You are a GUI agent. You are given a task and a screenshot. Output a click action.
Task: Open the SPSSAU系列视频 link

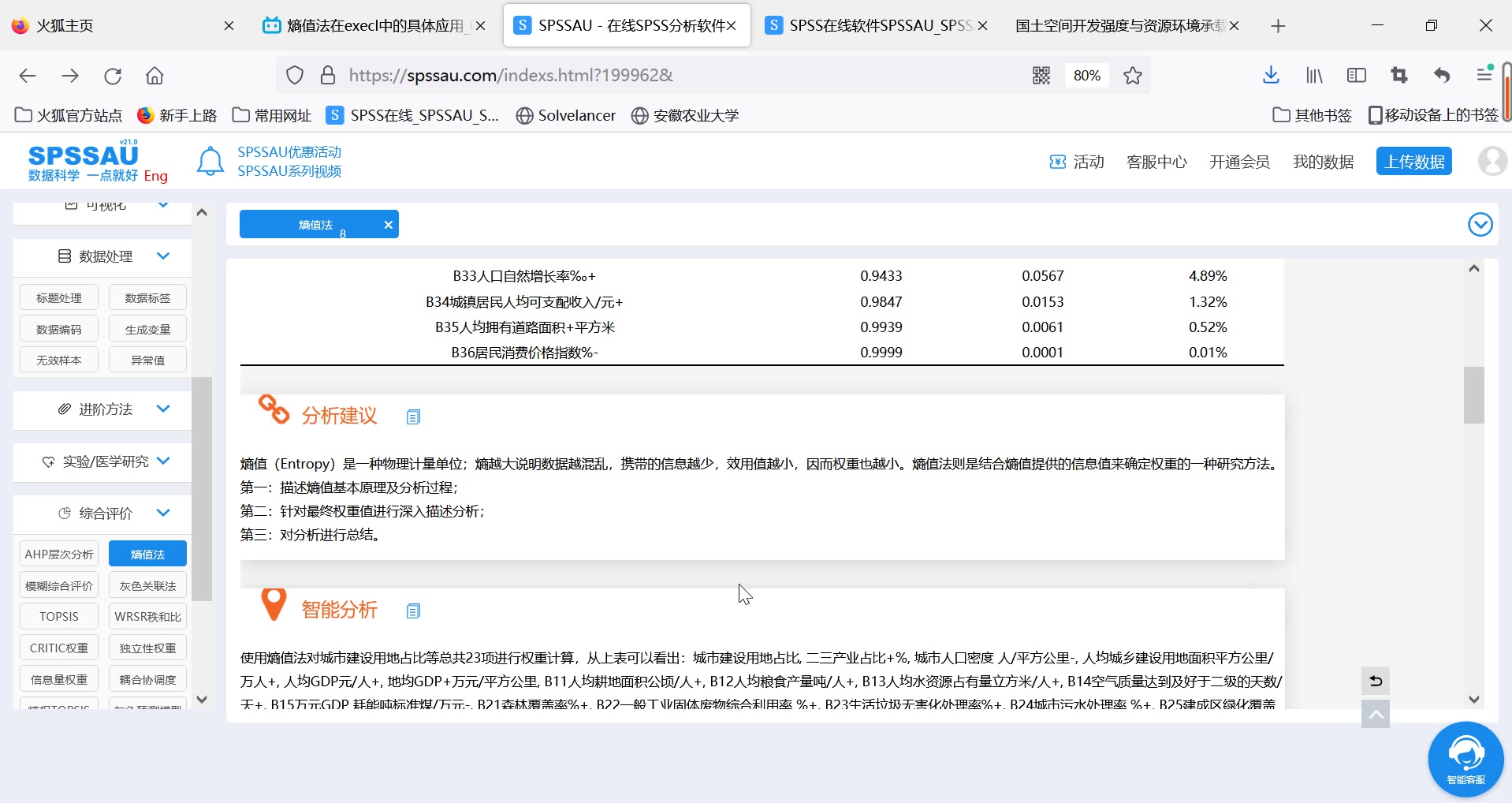tap(289, 171)
